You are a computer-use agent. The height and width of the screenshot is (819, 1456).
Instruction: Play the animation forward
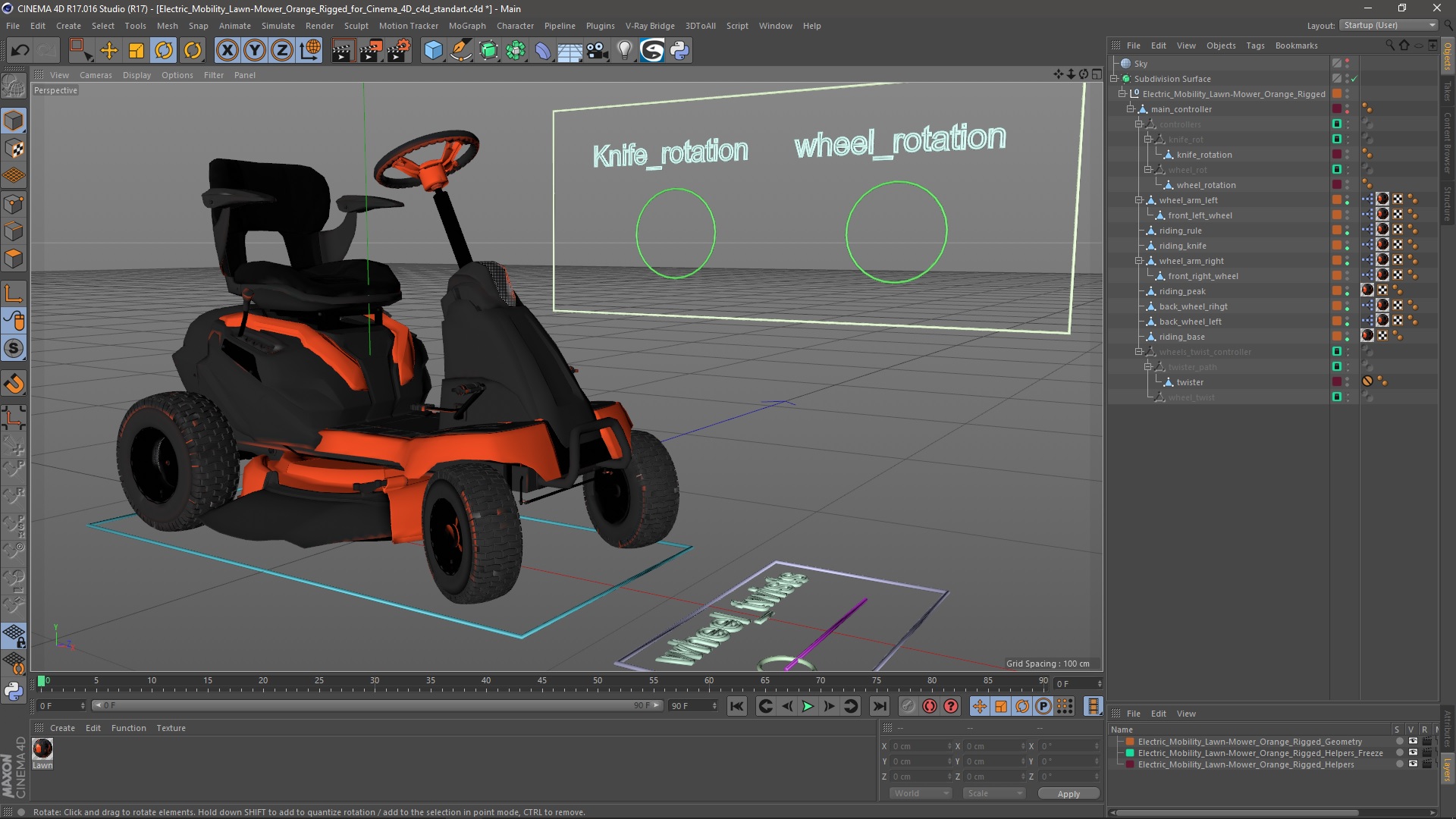pyautogui.click(x=808, y=706)
